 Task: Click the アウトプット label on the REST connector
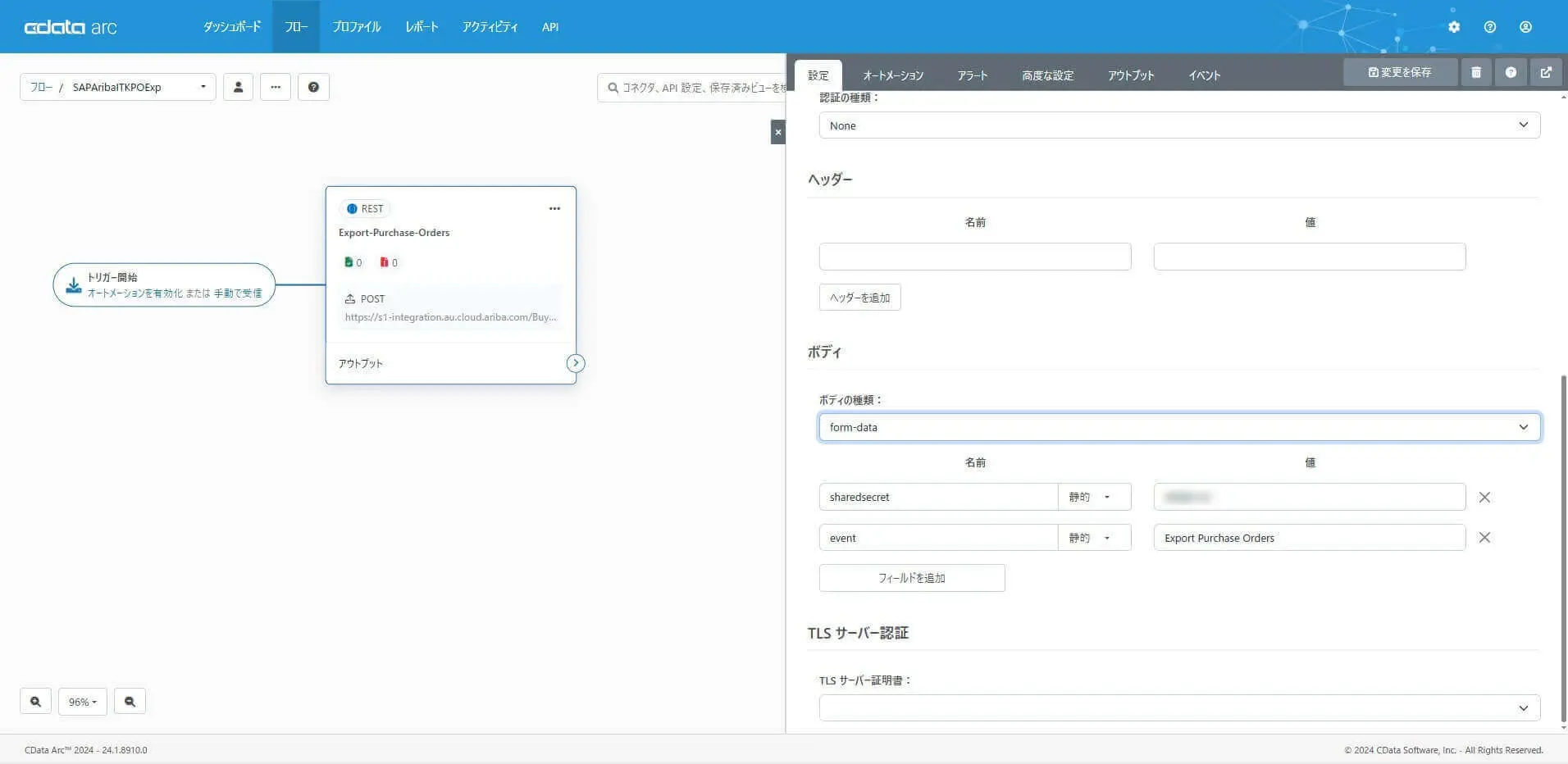361,363
